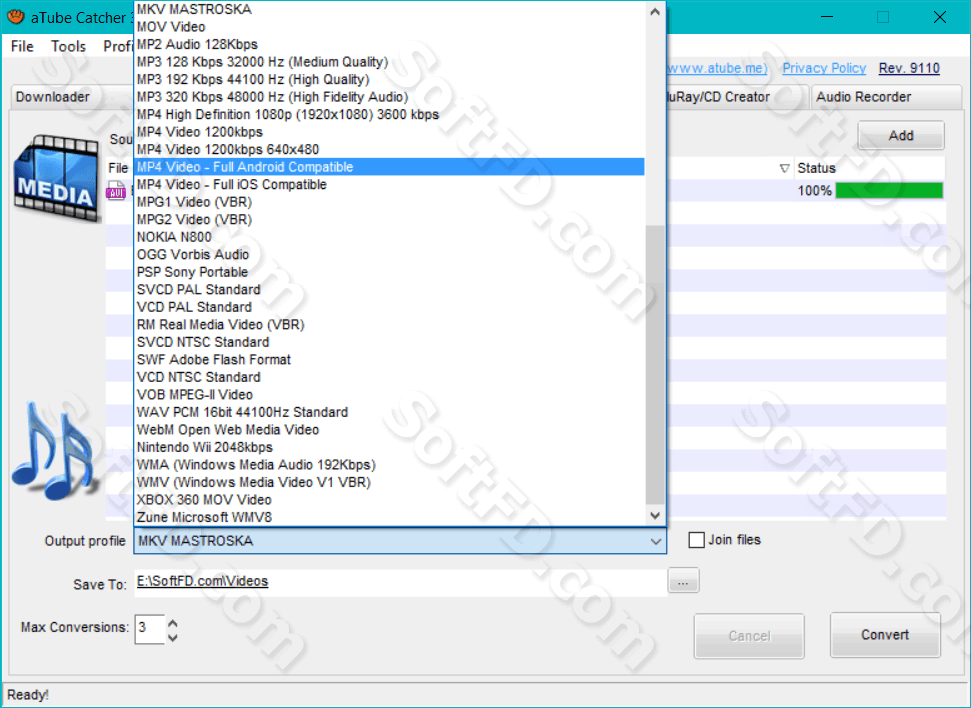Select SWF Adobe Flash Format profile
The image size is (971, 708).
coord(390,359)
